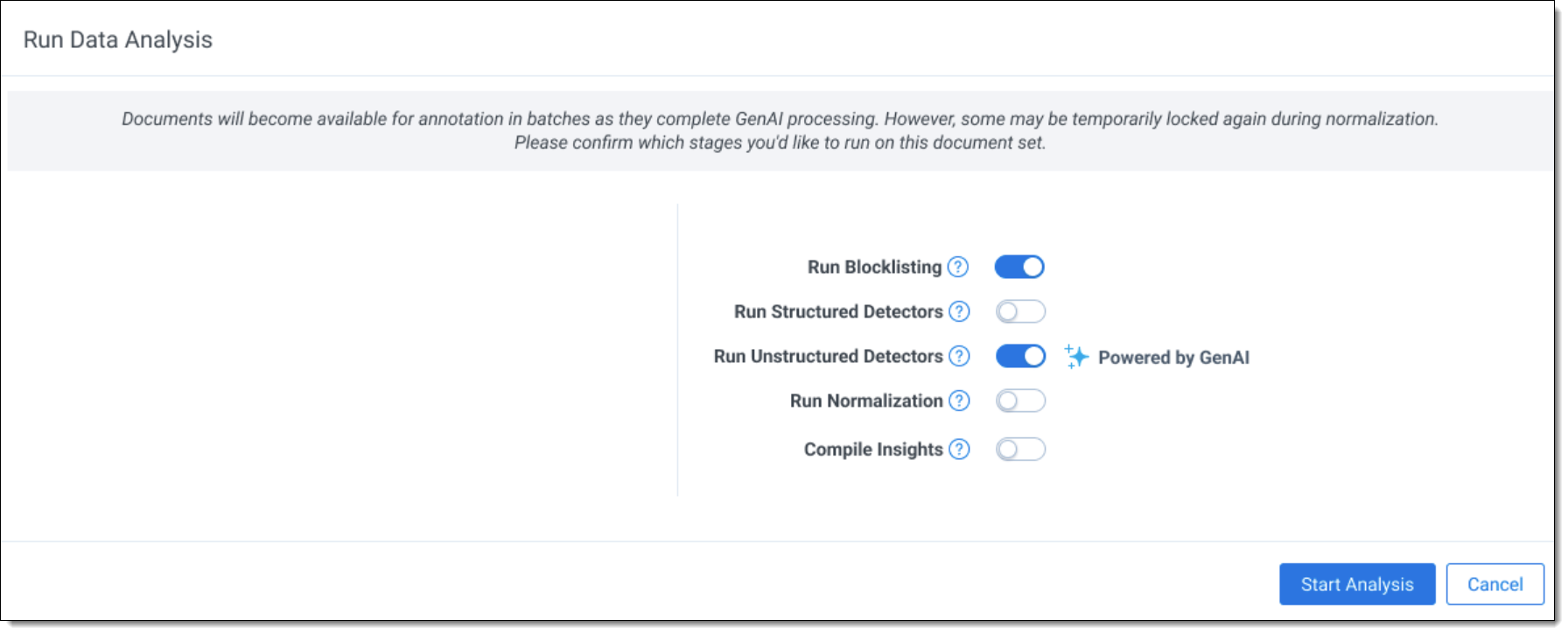The image size is (1568, 634).
Task: Disable the Run Blocklisting toggle
Action: click(1019, 268)
